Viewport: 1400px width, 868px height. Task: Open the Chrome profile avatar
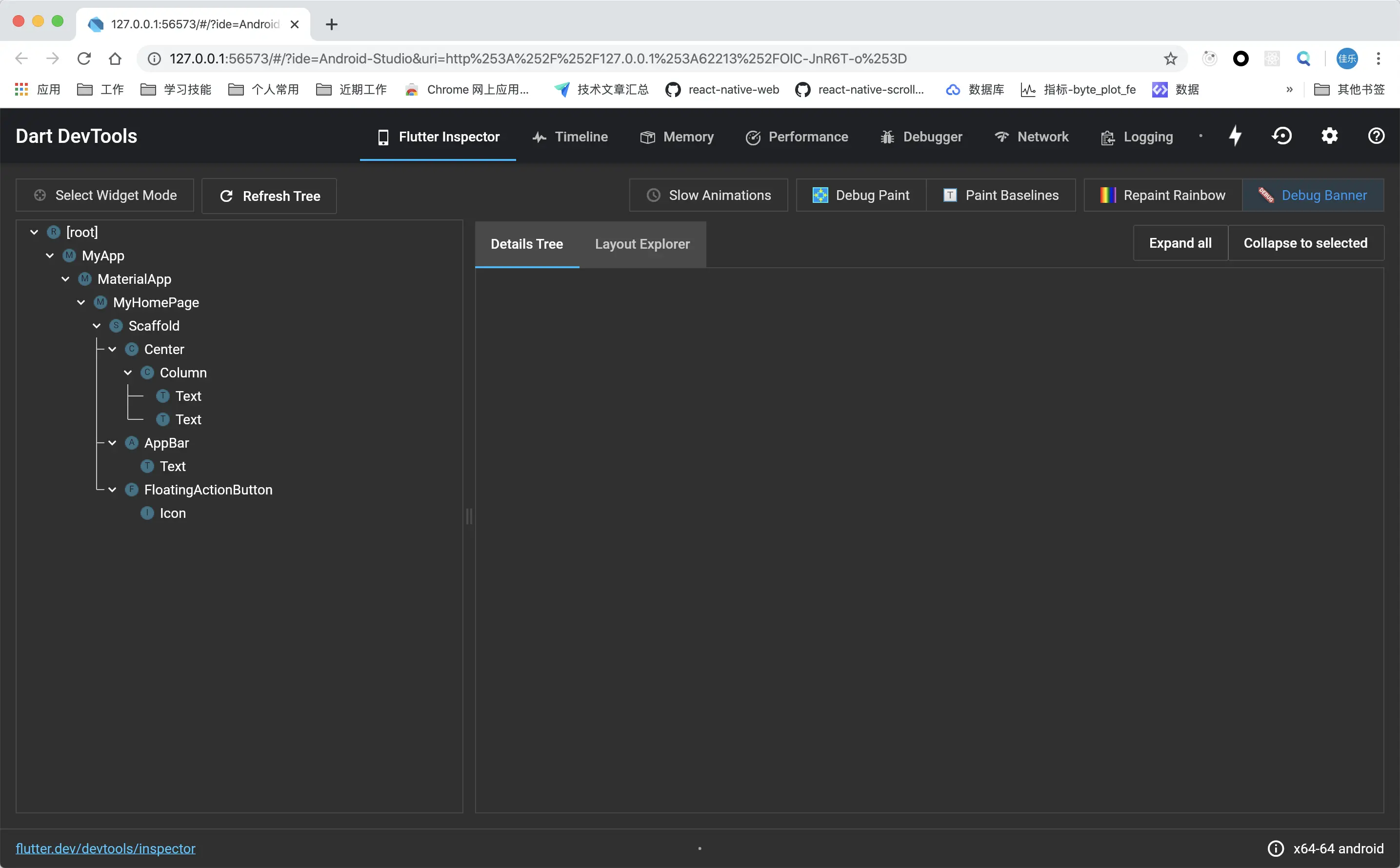coord(1347,59)
